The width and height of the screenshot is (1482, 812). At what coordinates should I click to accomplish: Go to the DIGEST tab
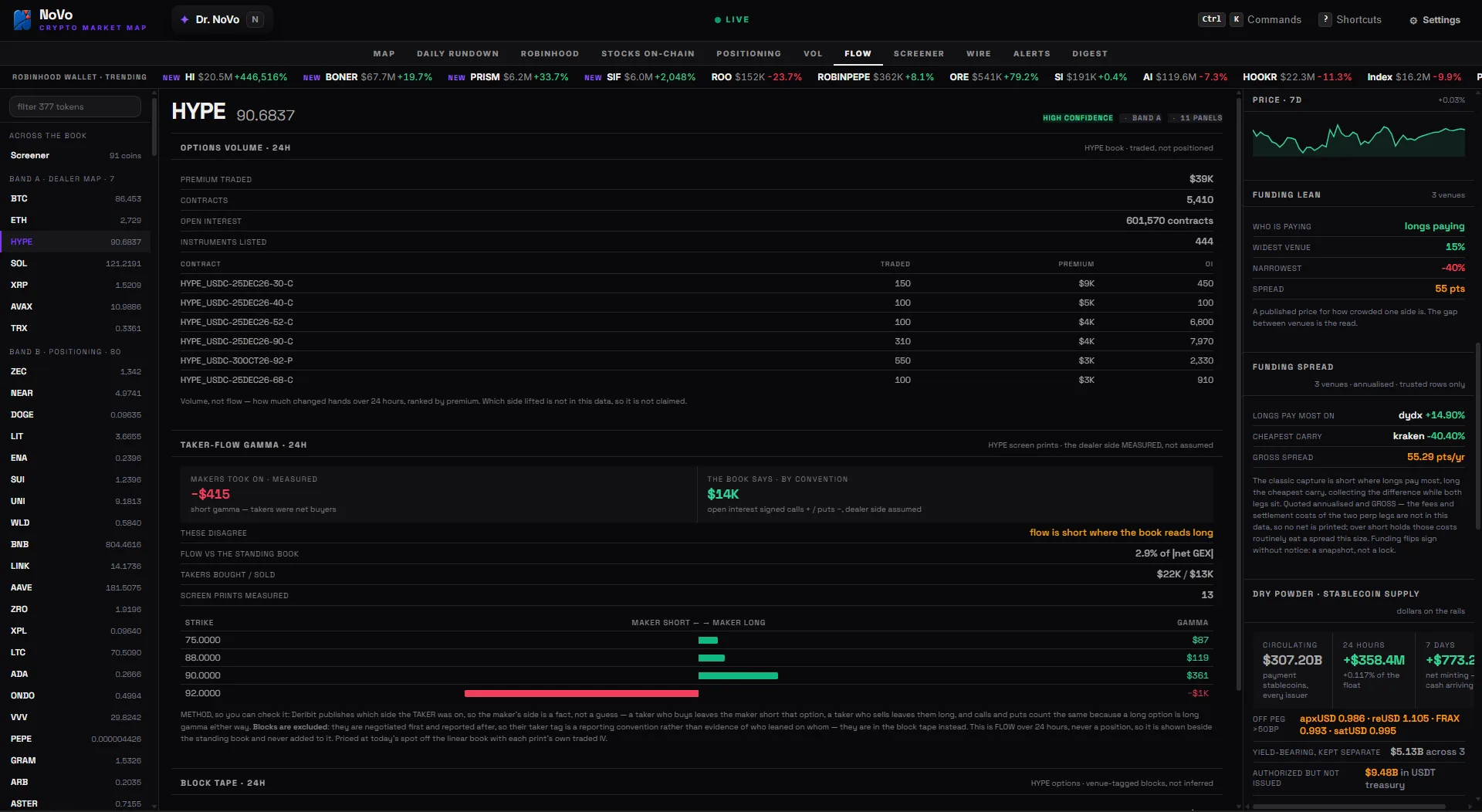pyautogui.click(x=1090, y=53)
